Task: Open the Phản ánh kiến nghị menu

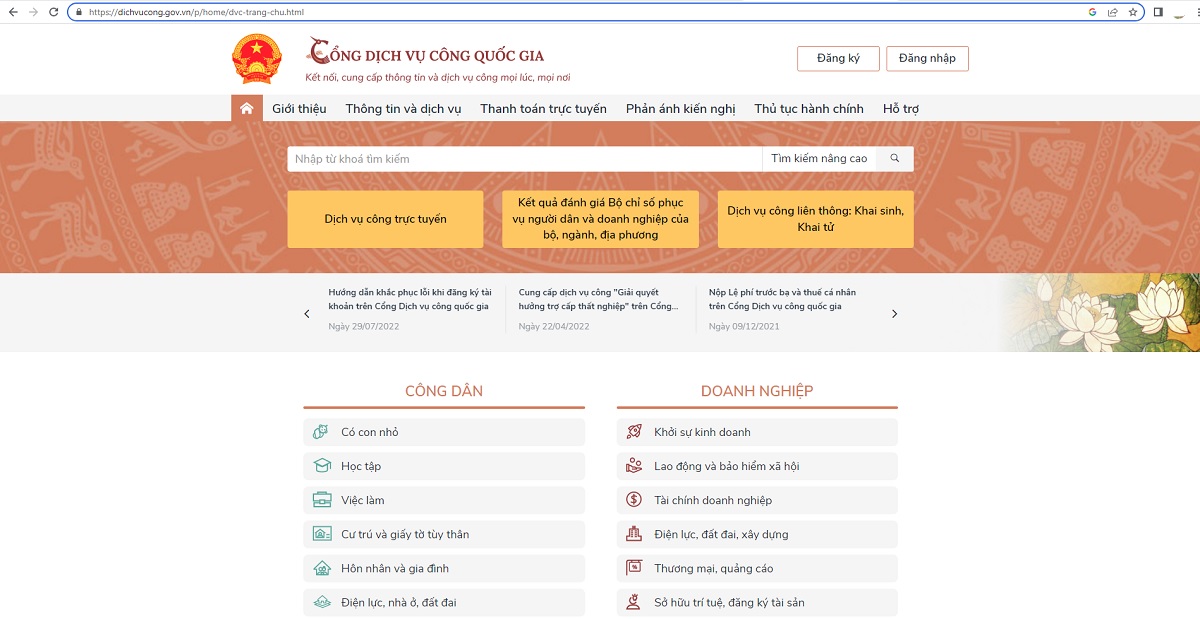Action: [x=680, y=108]
